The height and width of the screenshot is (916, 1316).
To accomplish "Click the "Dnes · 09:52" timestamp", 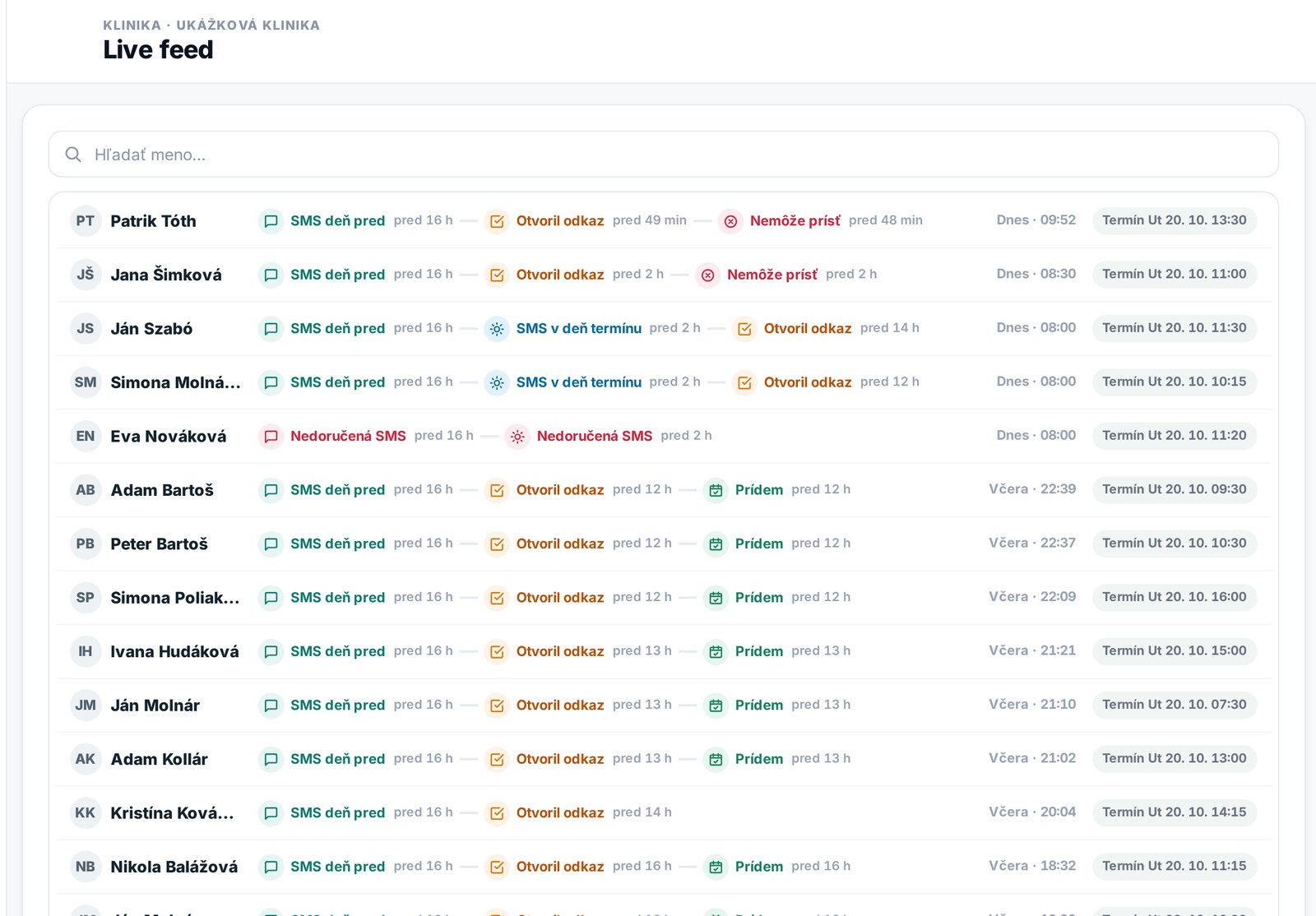I will pyautogui.click(x=1036, y=220).
